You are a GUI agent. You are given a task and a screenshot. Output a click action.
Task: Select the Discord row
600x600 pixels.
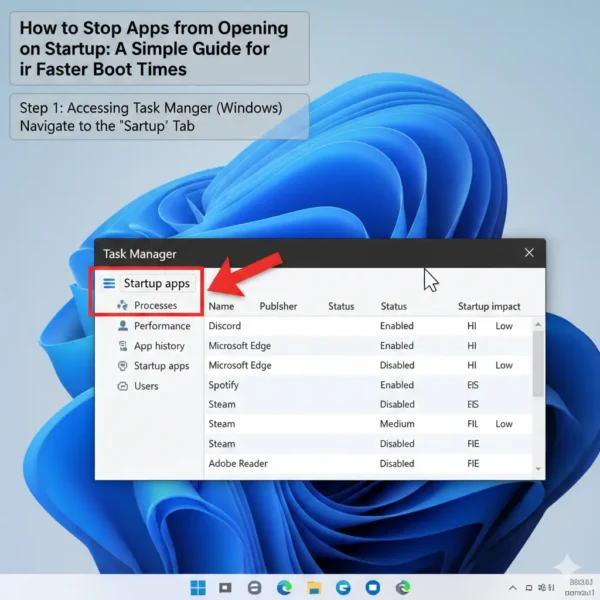[x=368, y=326]
